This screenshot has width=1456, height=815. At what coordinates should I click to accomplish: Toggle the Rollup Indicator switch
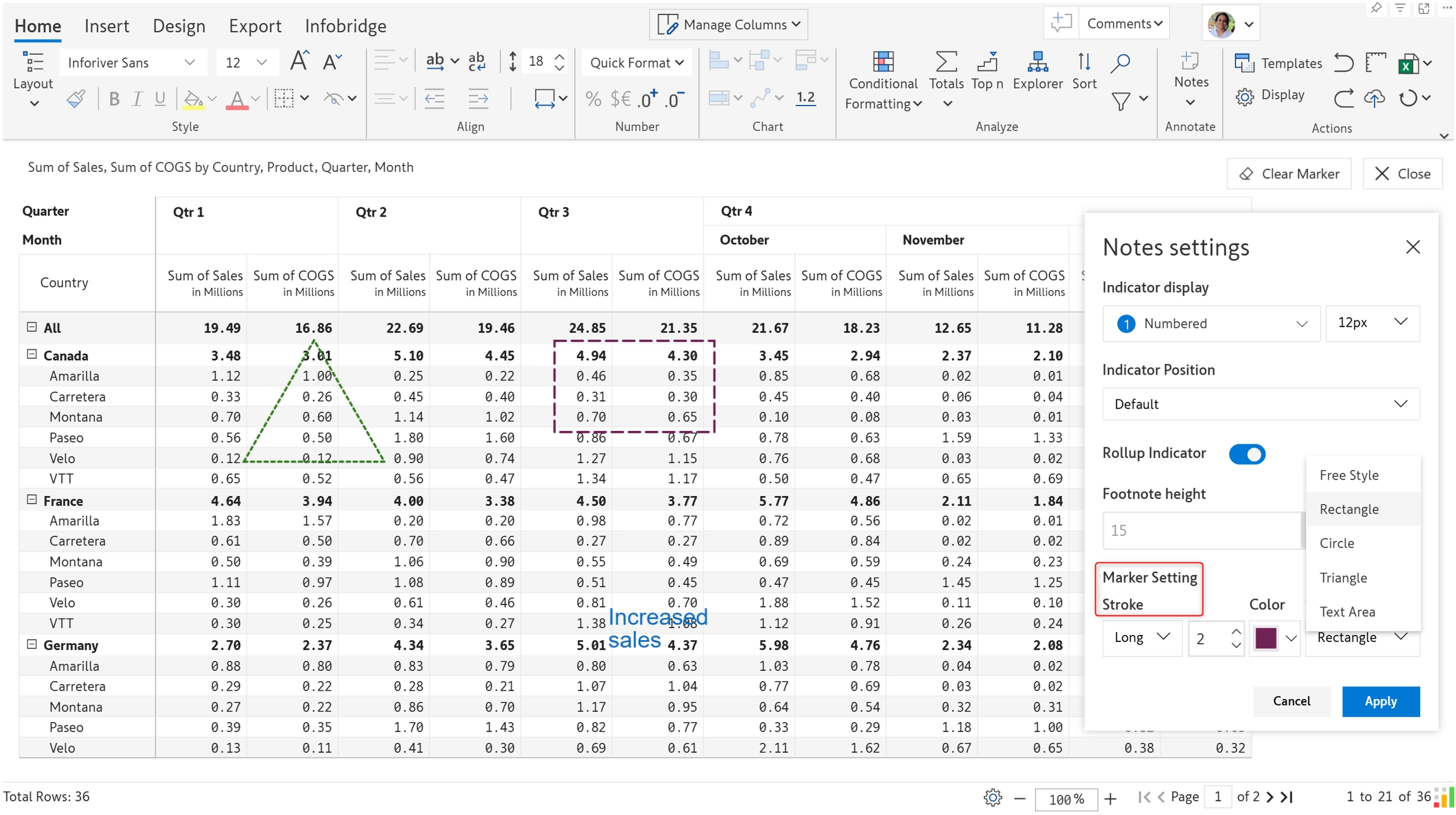coord(1246,454)
